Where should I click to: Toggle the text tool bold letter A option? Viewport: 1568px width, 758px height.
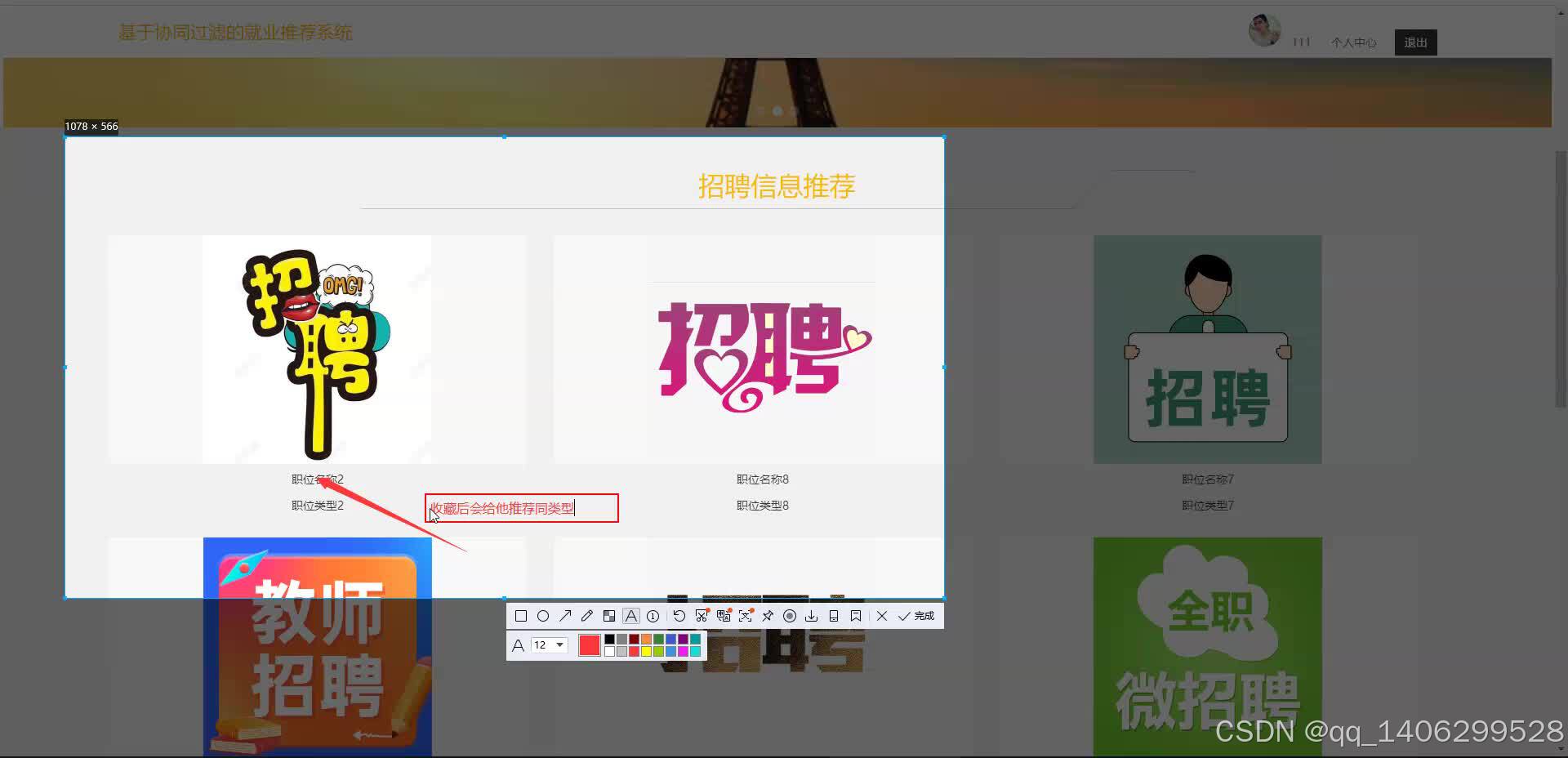(519, 645)
